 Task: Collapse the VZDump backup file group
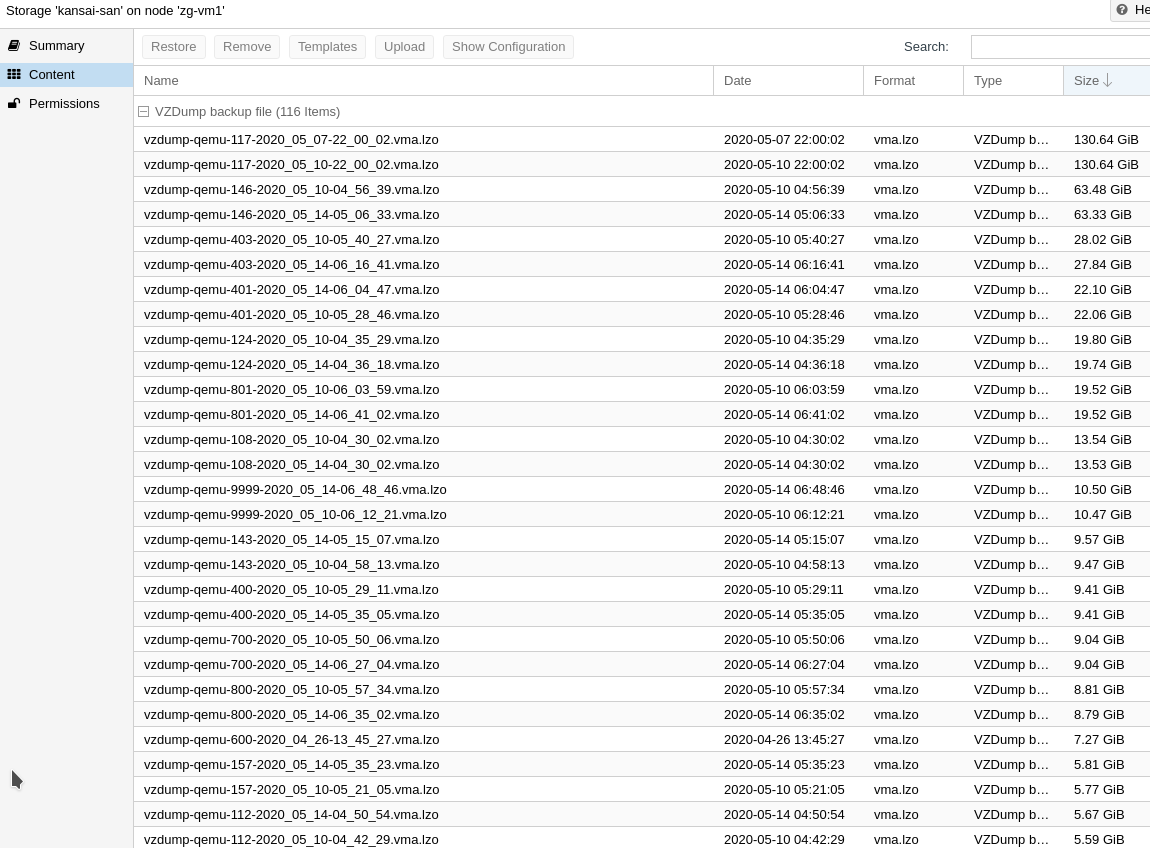click(x=144, y=112)
